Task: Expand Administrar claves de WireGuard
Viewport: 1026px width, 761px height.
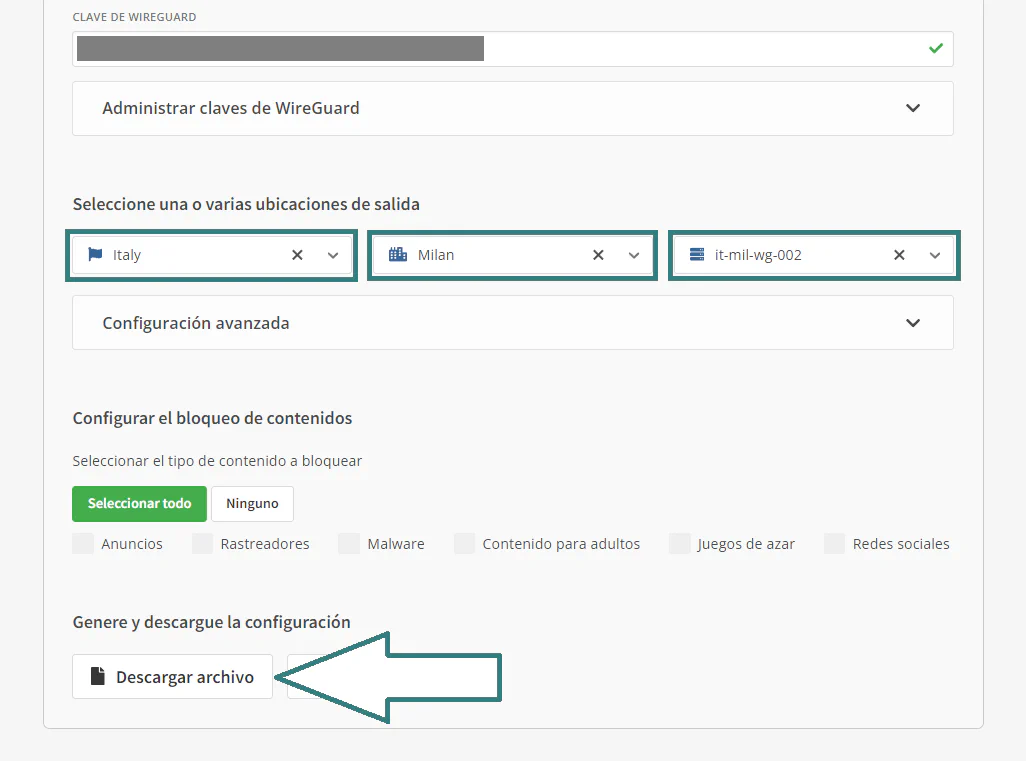Action: pyautogui.click(x=512, y=109)
